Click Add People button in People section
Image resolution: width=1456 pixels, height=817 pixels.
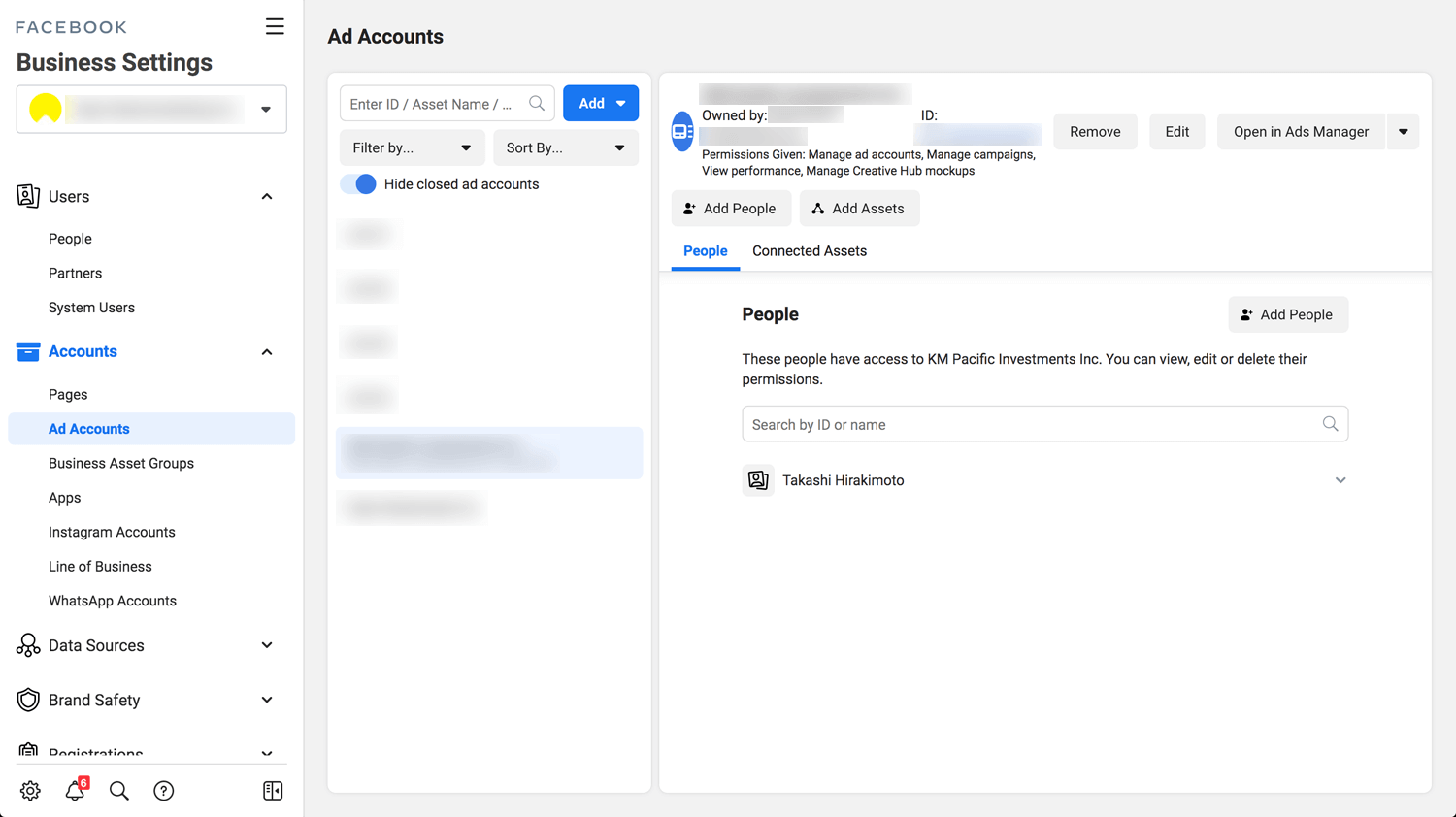pos(1288,314)
